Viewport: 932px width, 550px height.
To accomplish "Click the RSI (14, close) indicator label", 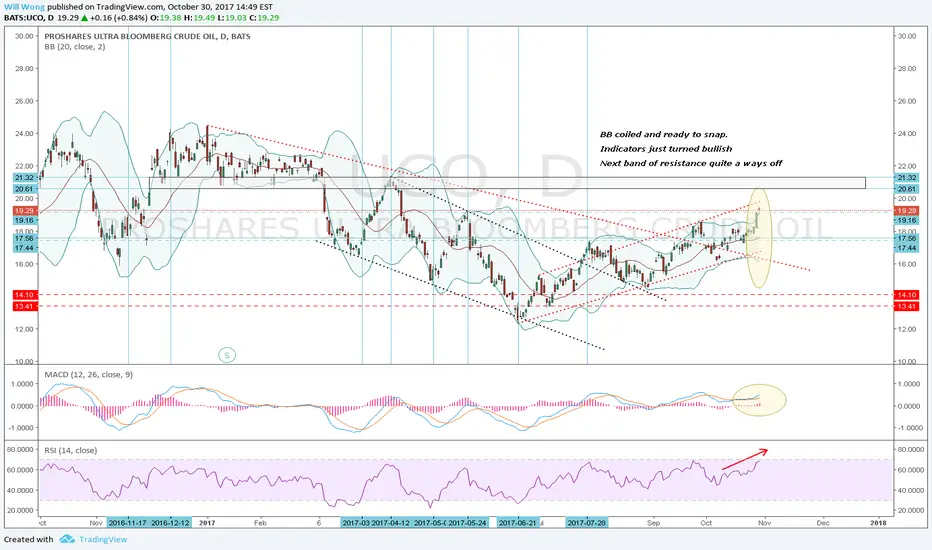I will (x=71, y=450).
